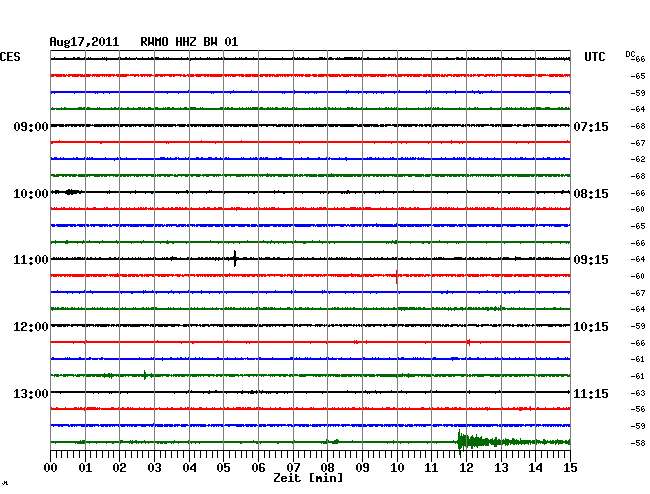Image resolution: width=650 pixels, height=494 pixels.
Task: Click minute 15 on the time axis
Action: click(x=570, y=467)
